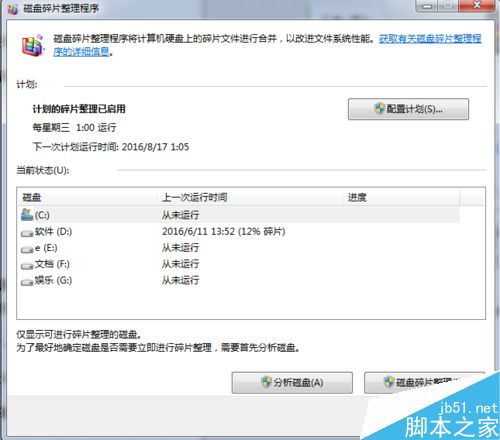This screenshot has height=440, width=500.
Task: Click the title bar application icon
Action: tap(12, 8)
